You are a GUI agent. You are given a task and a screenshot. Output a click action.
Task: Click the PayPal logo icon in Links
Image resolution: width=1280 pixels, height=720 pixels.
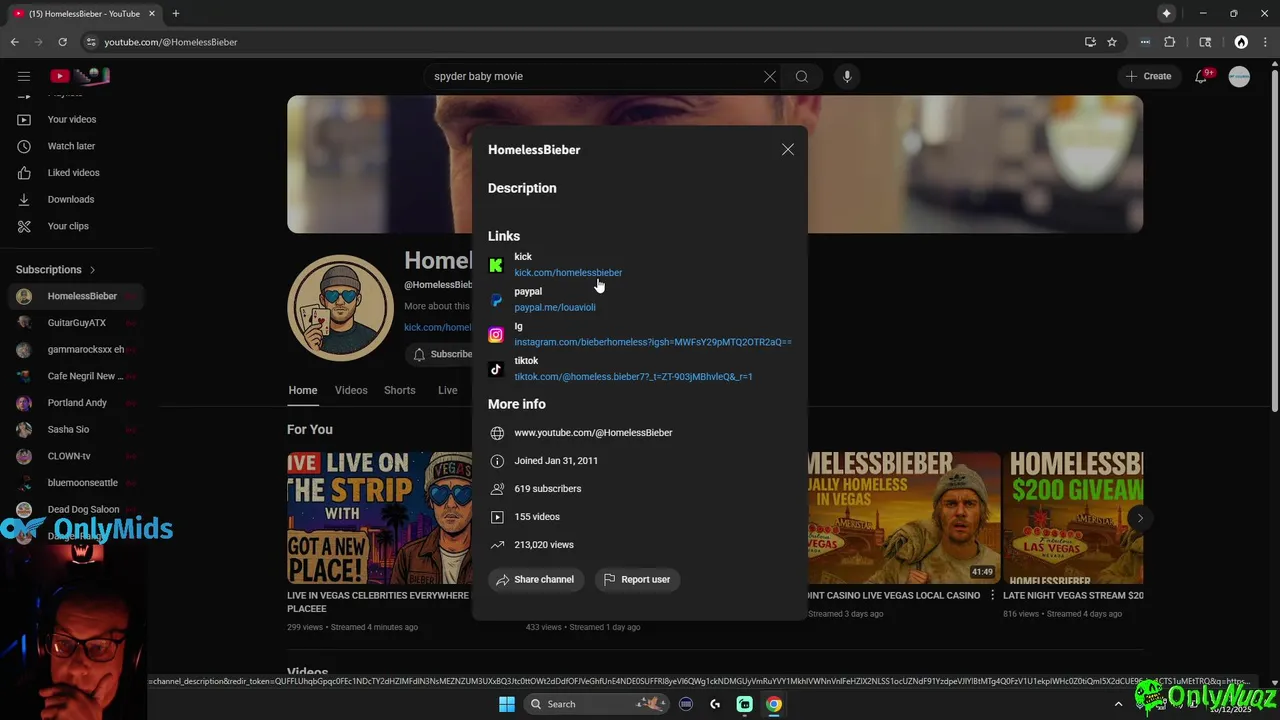[496, 300]
